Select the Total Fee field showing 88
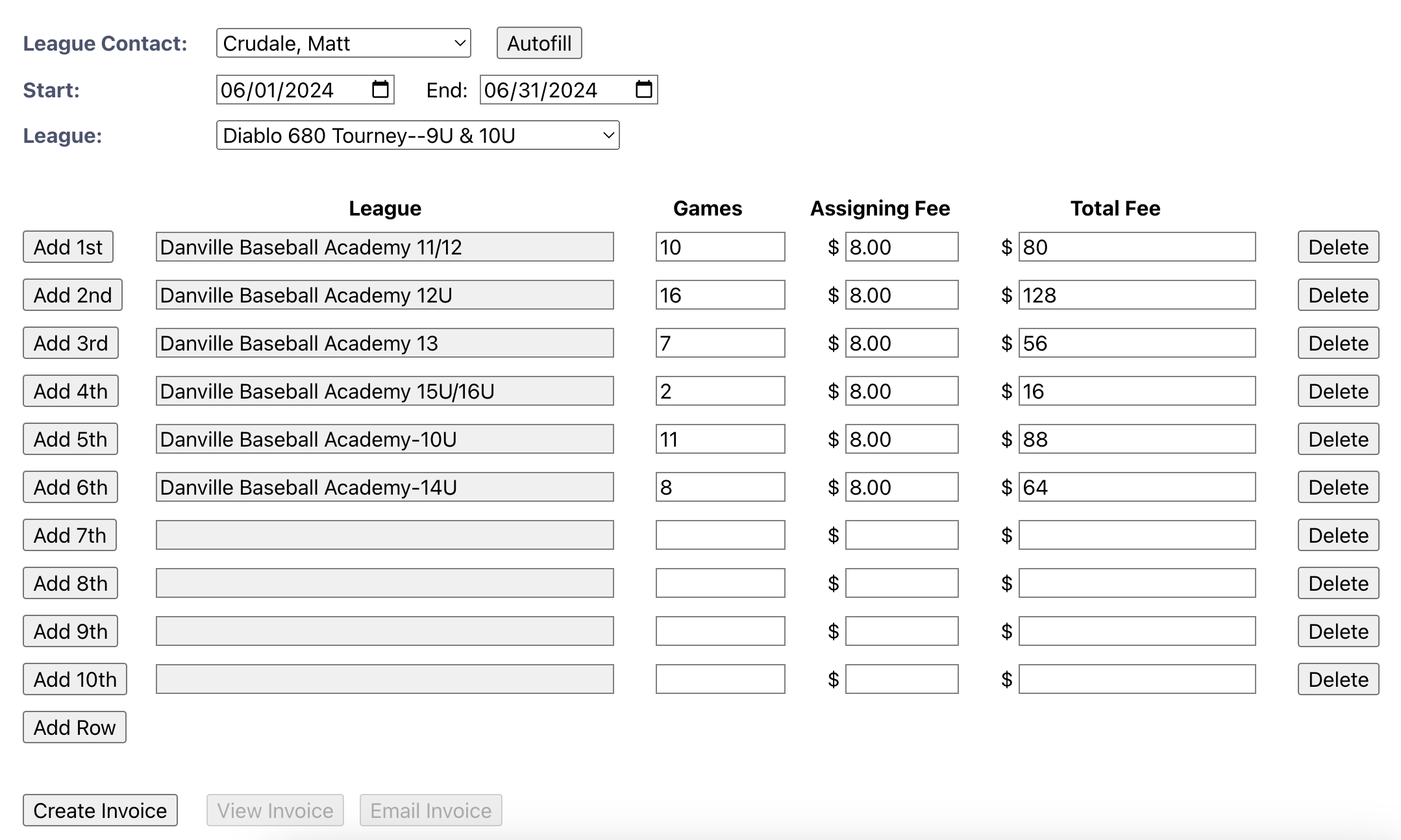The height and width of the screenshot is (840, 1401). click(x=1137, y=439)
